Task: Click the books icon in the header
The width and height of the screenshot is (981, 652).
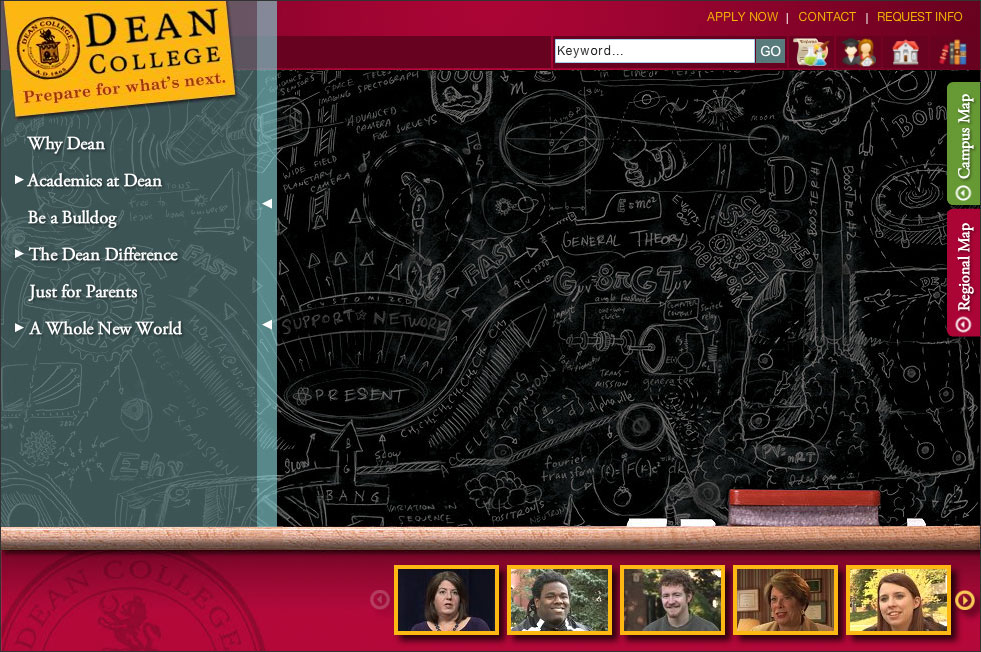Action: [953, 52]
